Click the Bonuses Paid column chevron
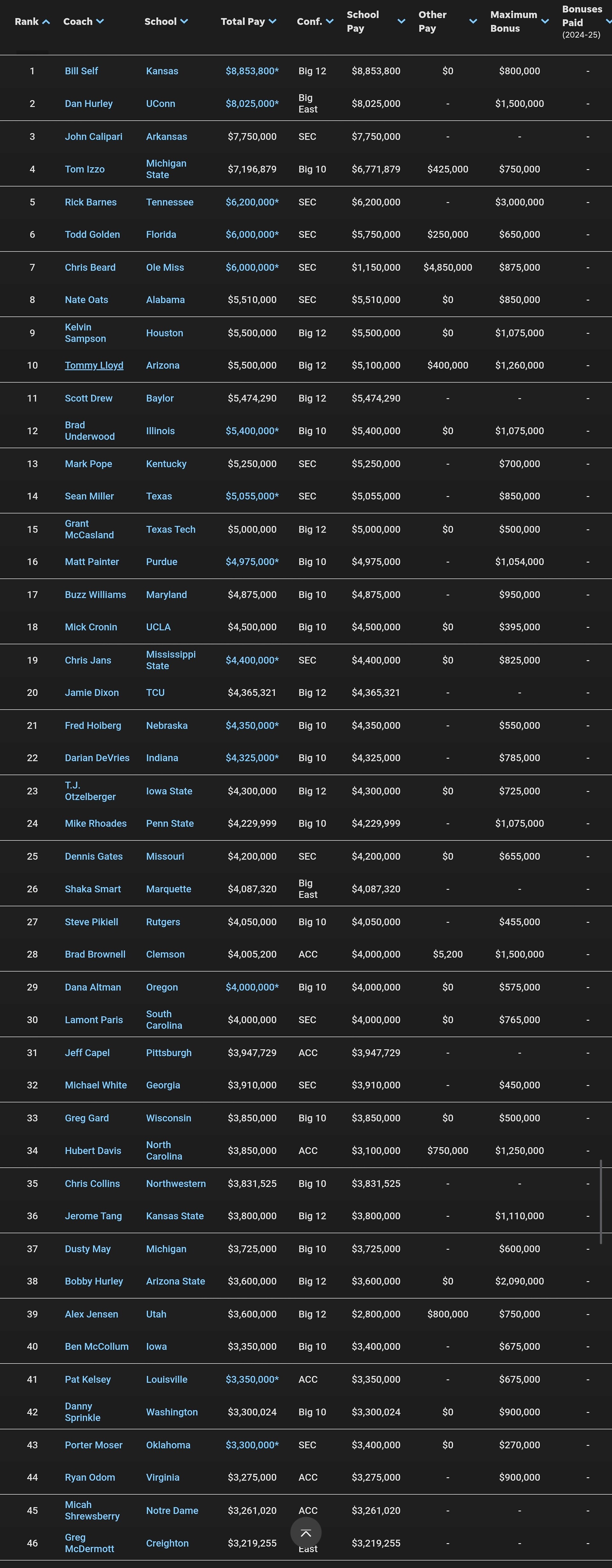 coord(608,21)
